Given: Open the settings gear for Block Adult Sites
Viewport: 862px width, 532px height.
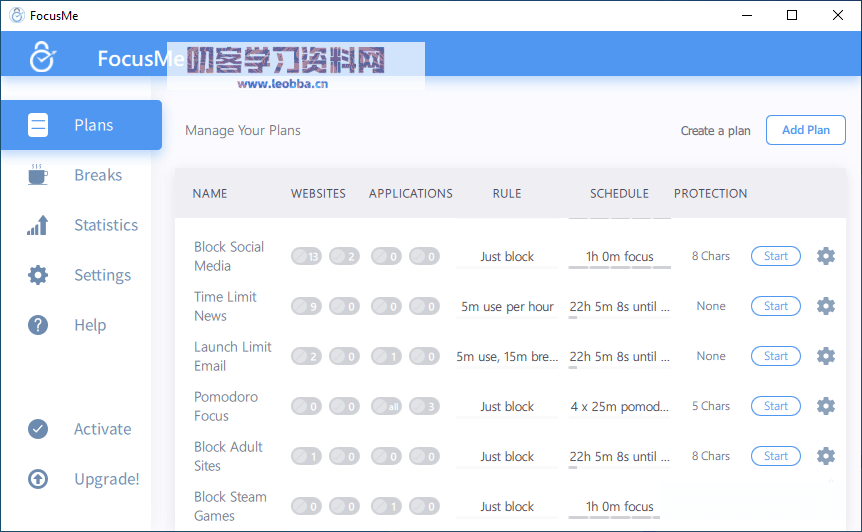Looking at the screenshot, I should (x=826, y=456).
